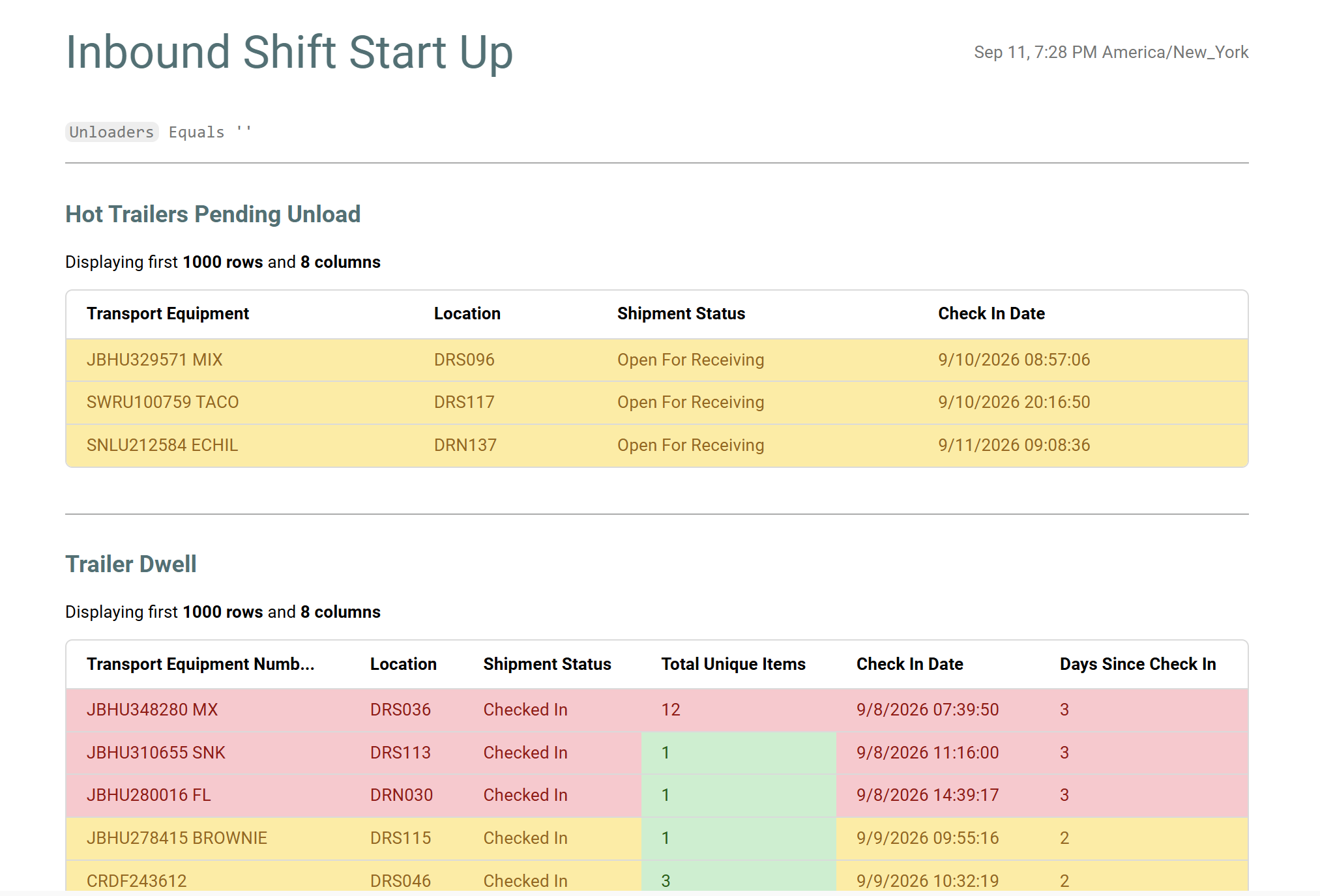Select the SWRU100759 TACO trailer entry

click(656, 402)
